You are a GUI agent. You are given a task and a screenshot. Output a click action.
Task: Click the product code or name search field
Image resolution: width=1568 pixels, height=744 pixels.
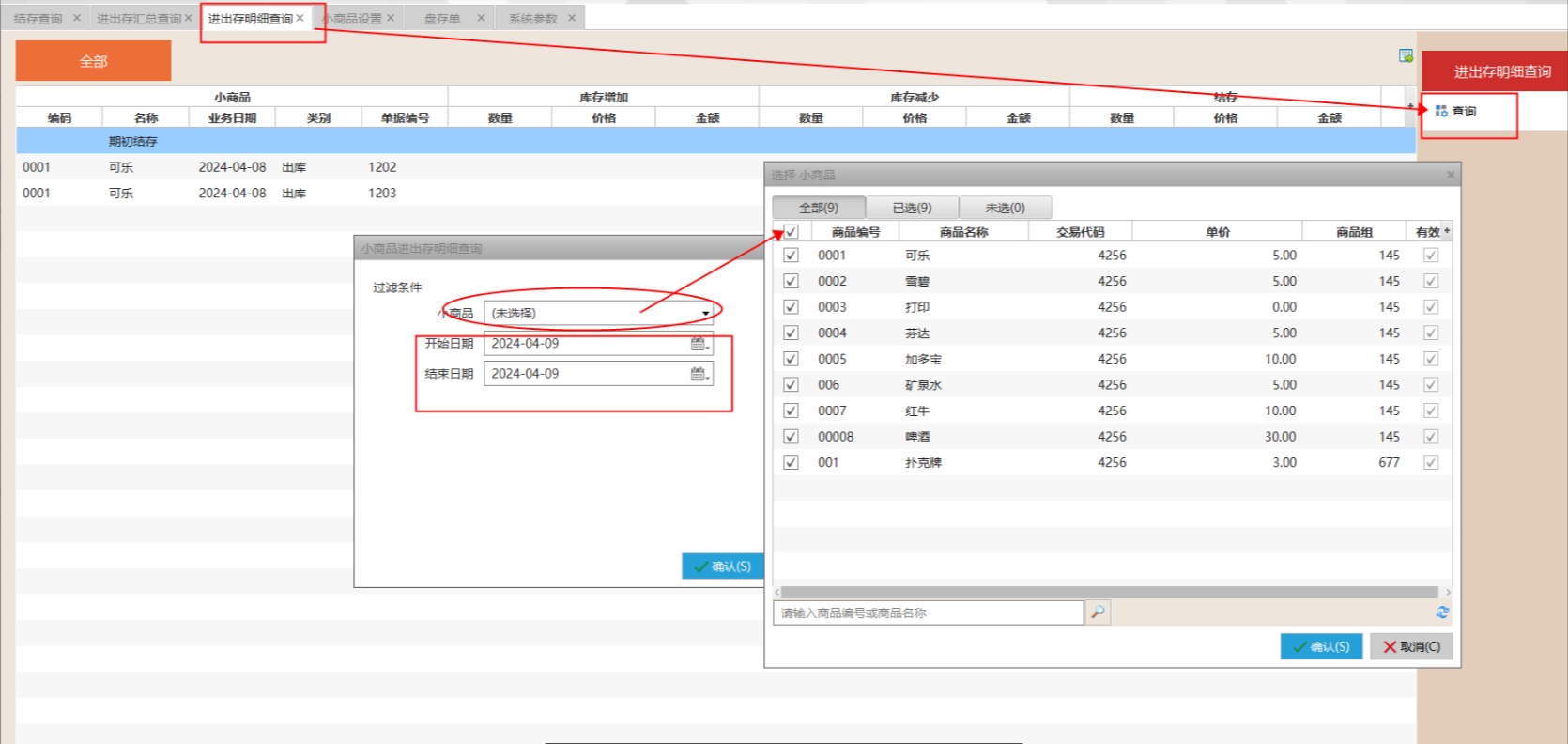[x=928, y=612]
